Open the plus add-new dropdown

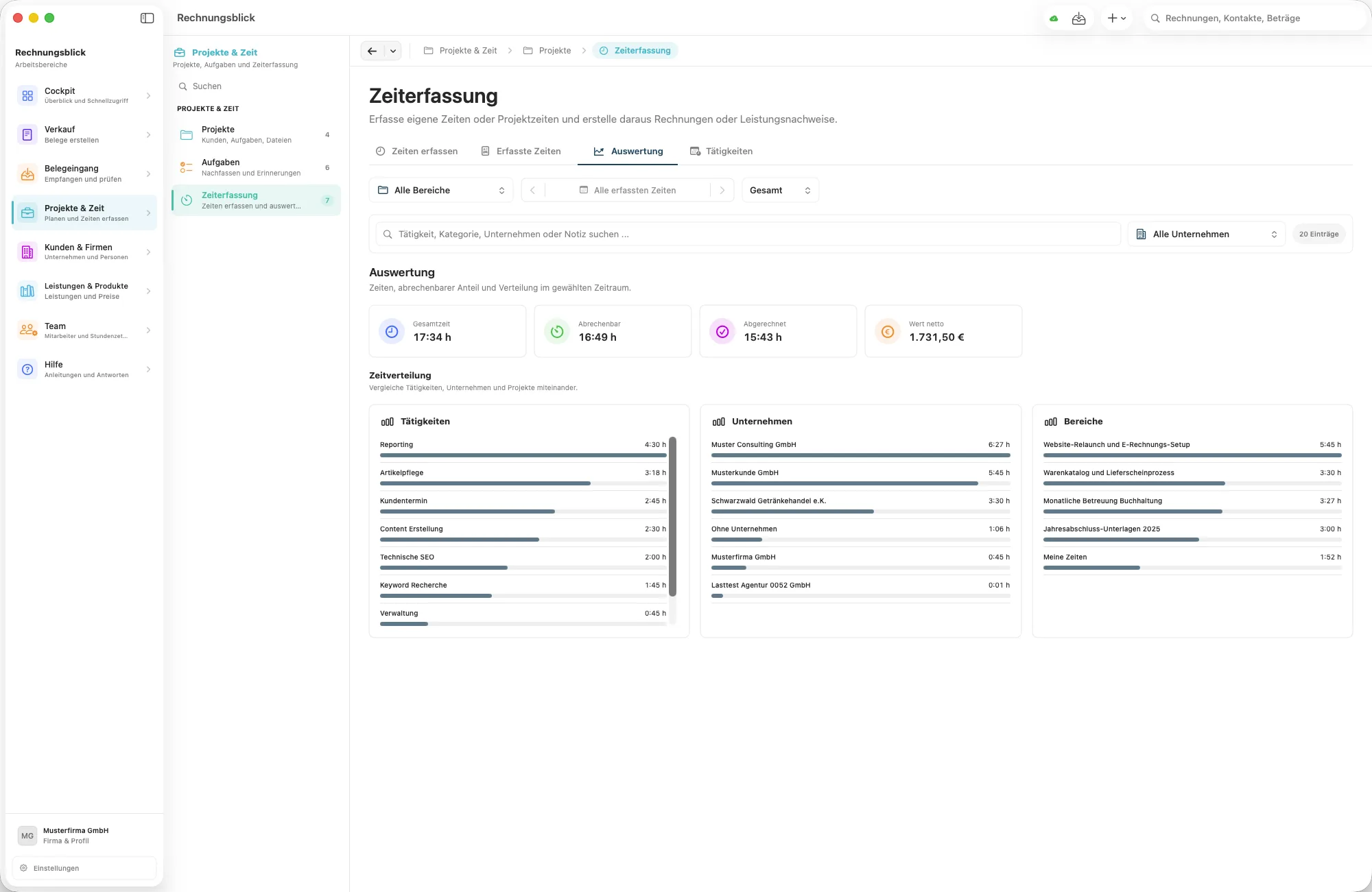point(1117,19)
